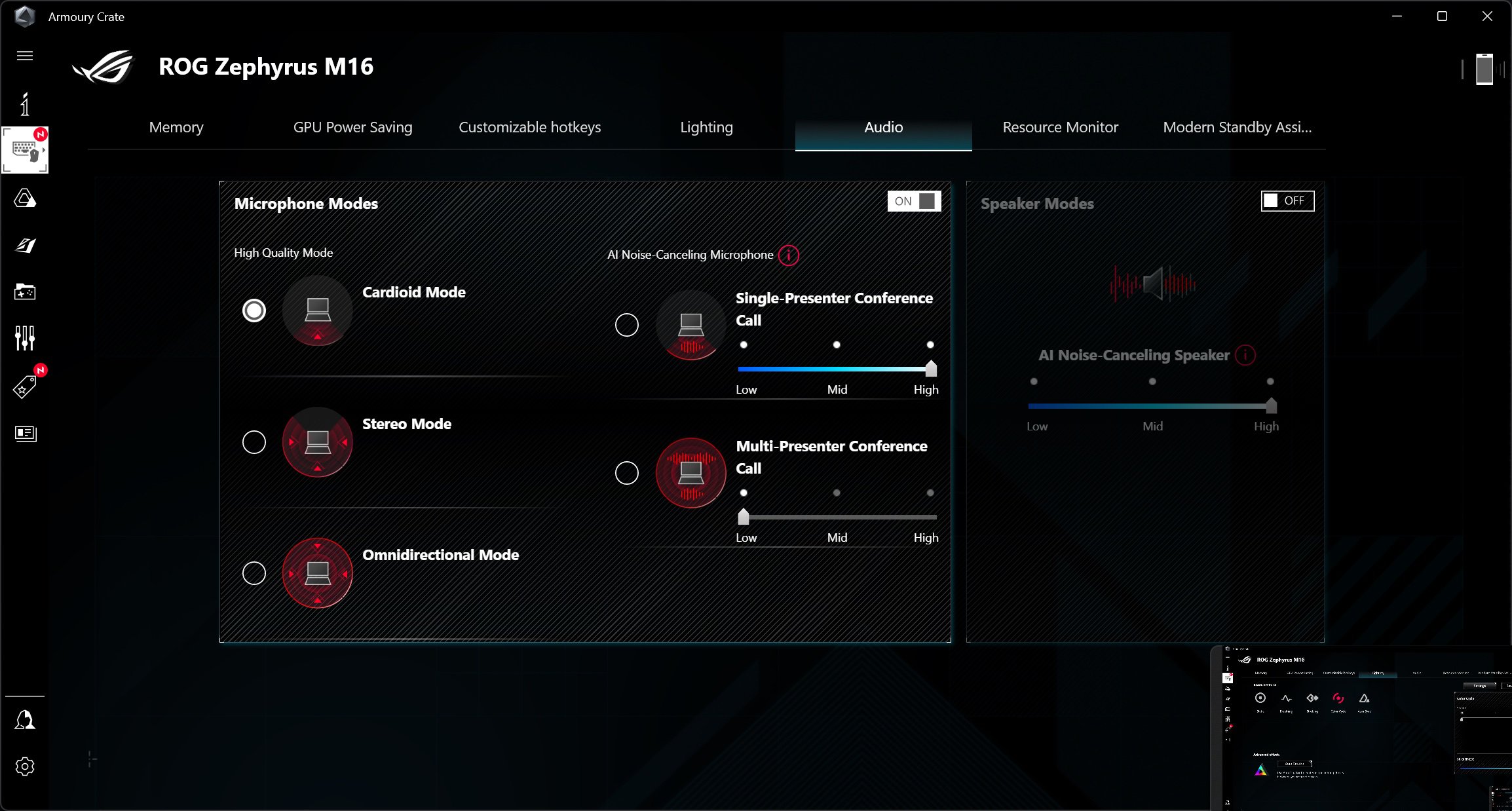Screen dimensions: 1512x811
Task: Toggle Microphone Modes ON/OFF switch
Action: tap(912, 201)
